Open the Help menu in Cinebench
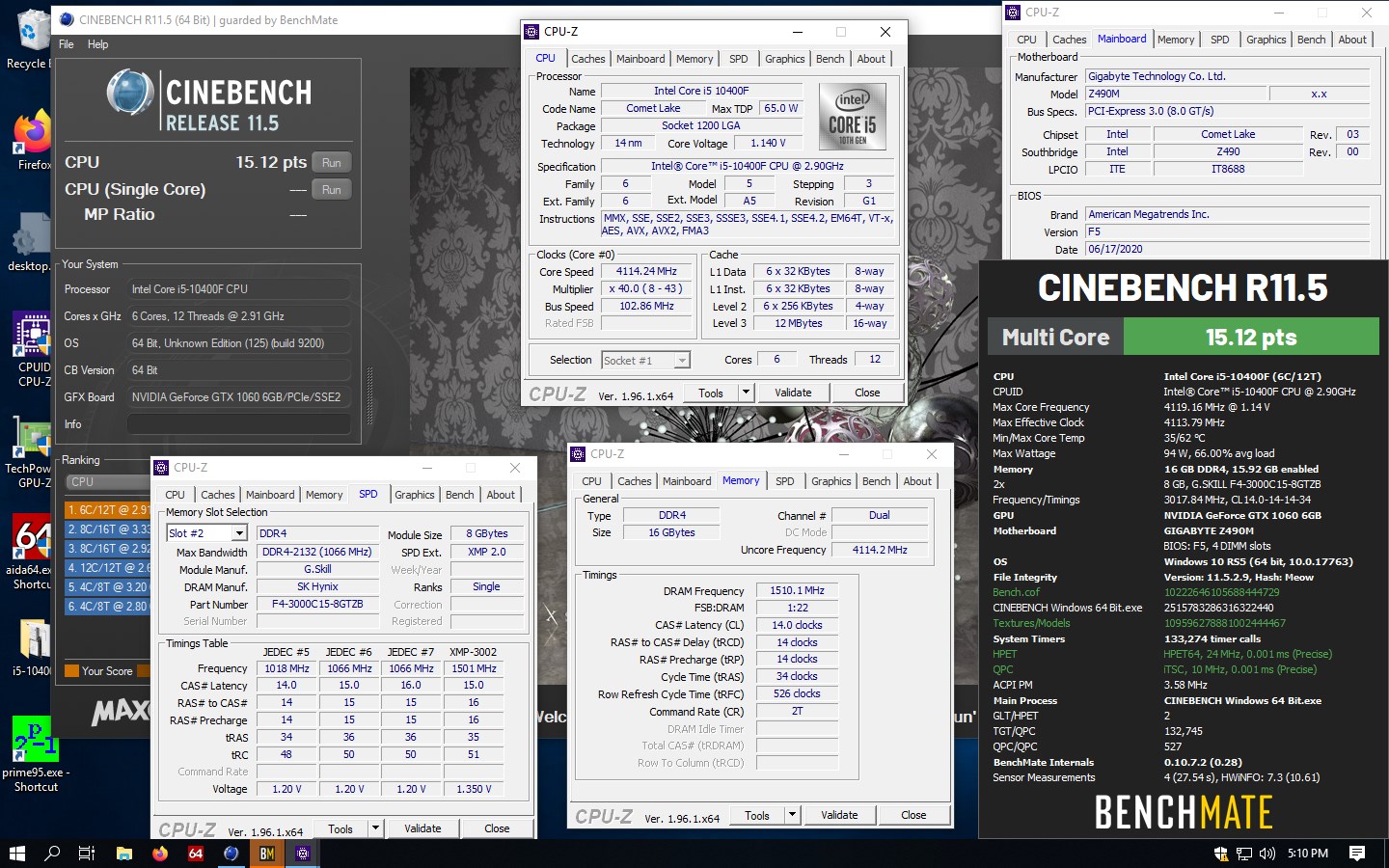Screen dimensions: 1389x868 click(98, 44)
